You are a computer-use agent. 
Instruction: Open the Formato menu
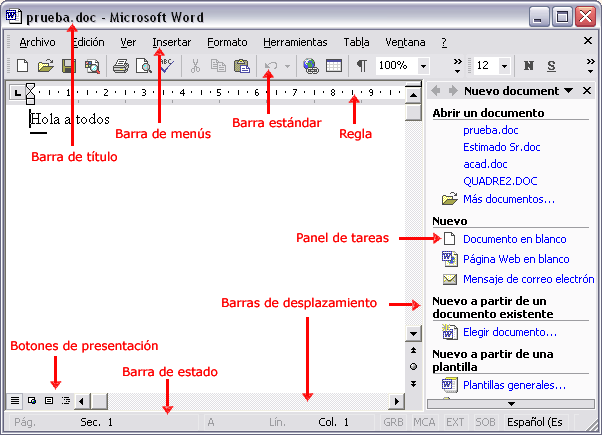point(227,42)
